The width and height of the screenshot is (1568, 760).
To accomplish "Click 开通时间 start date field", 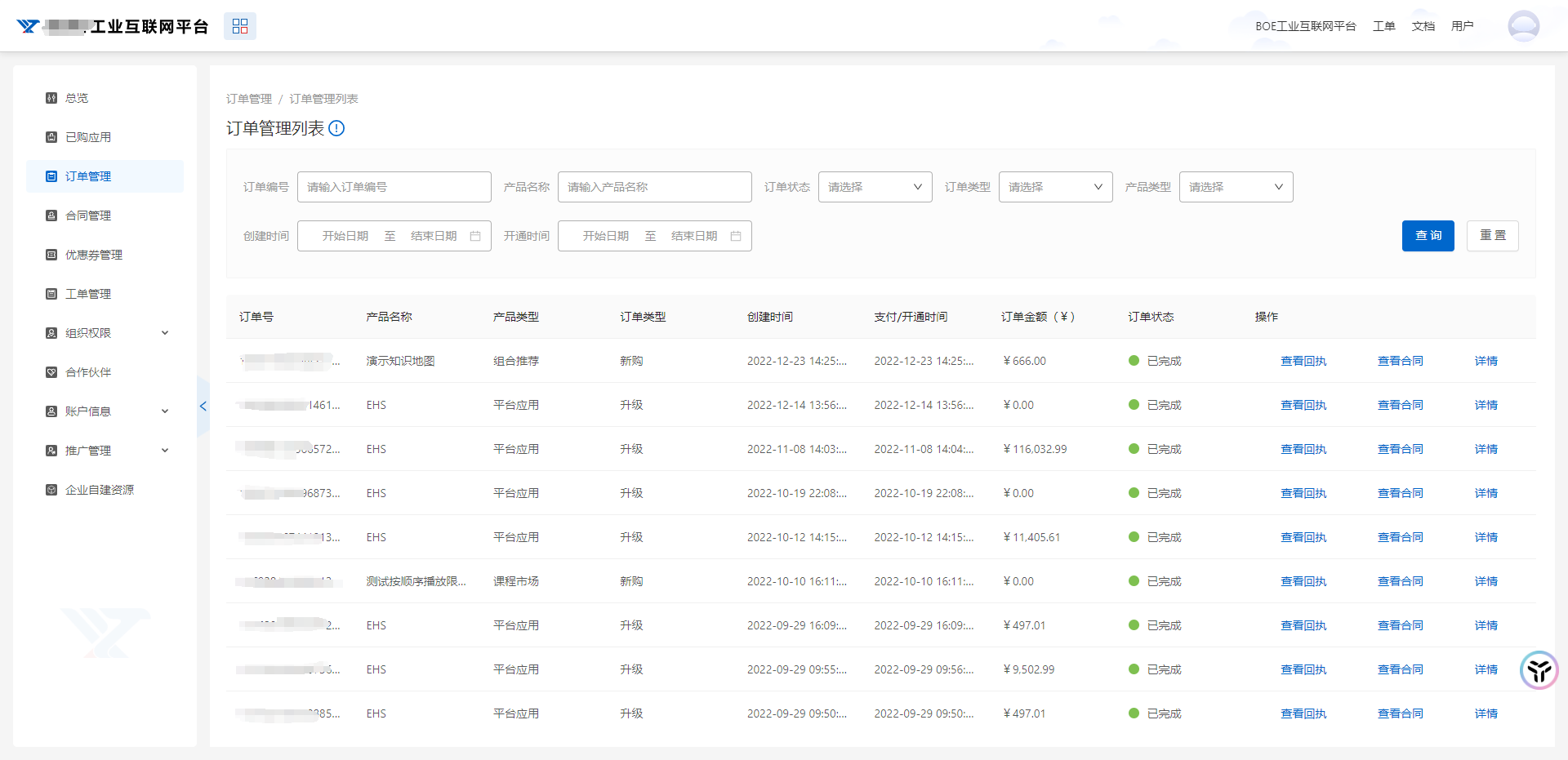I will [606, 236].
